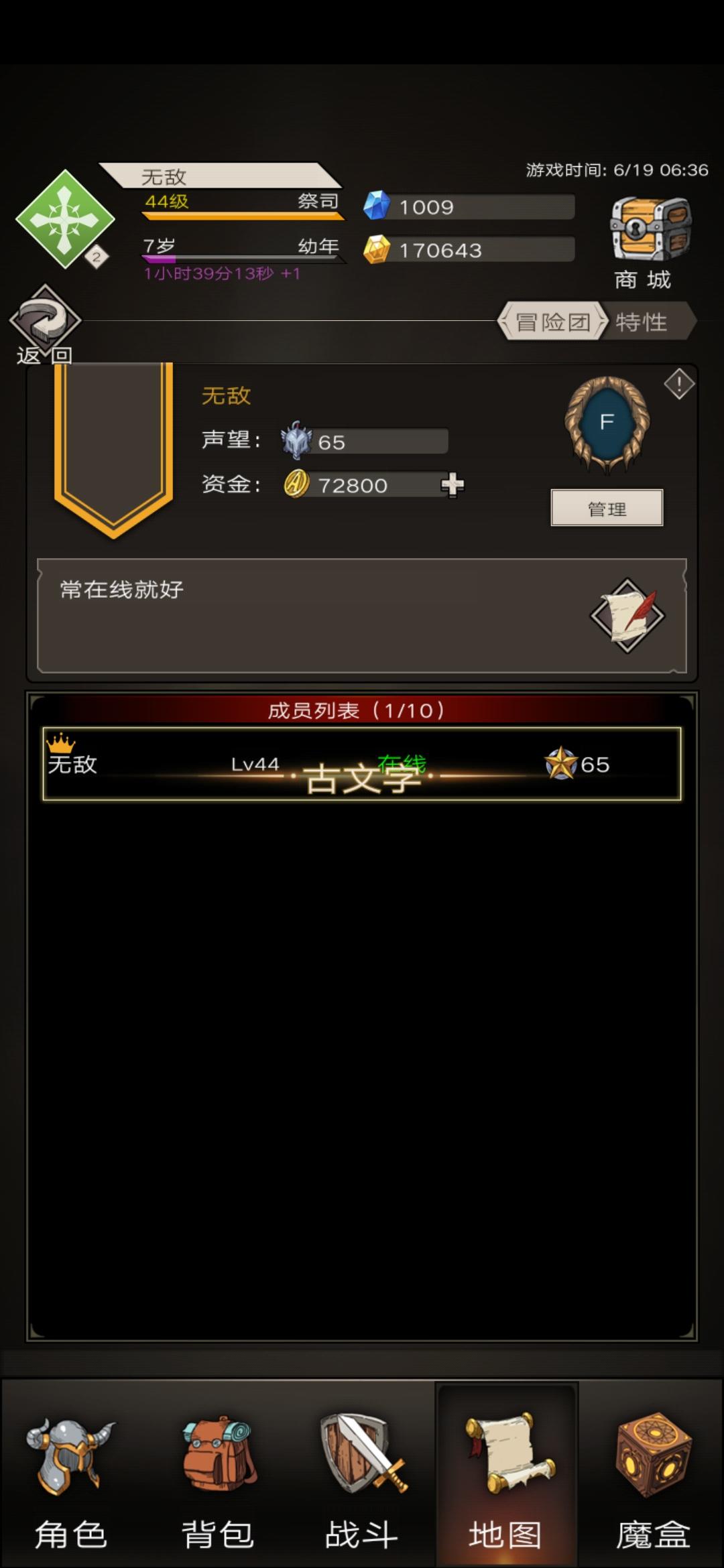Tap the guild banner flag emblem

point(113,448)
